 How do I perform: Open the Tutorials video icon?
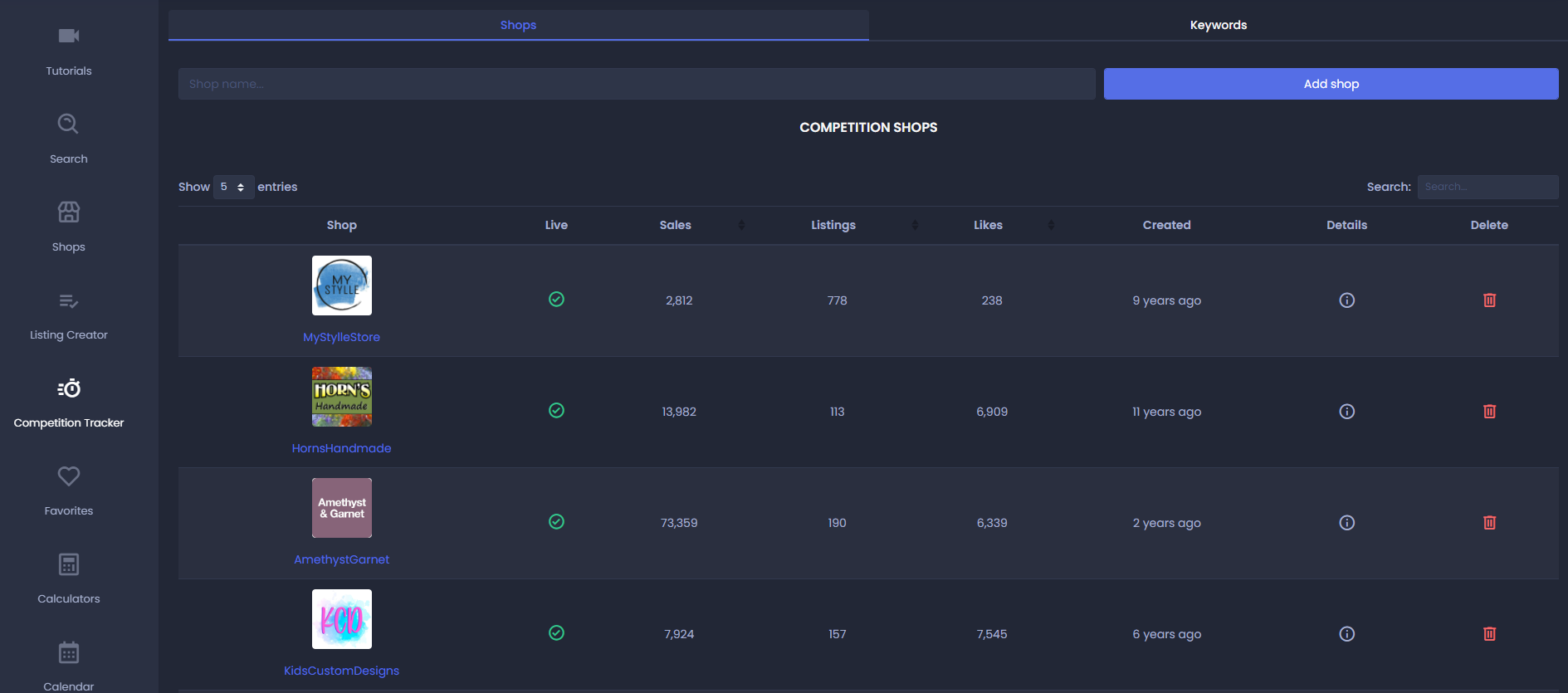point(69,36)
